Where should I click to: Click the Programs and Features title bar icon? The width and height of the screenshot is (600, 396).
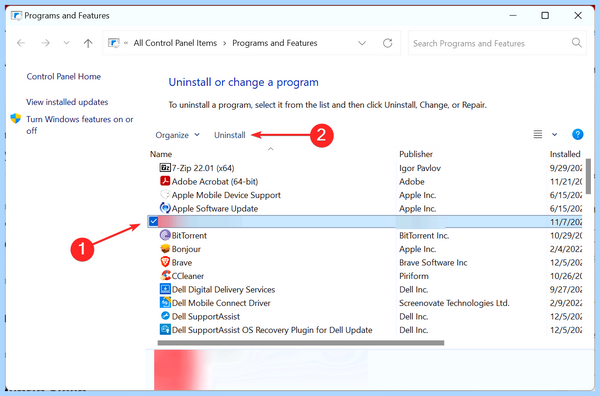tap(16, 16)
